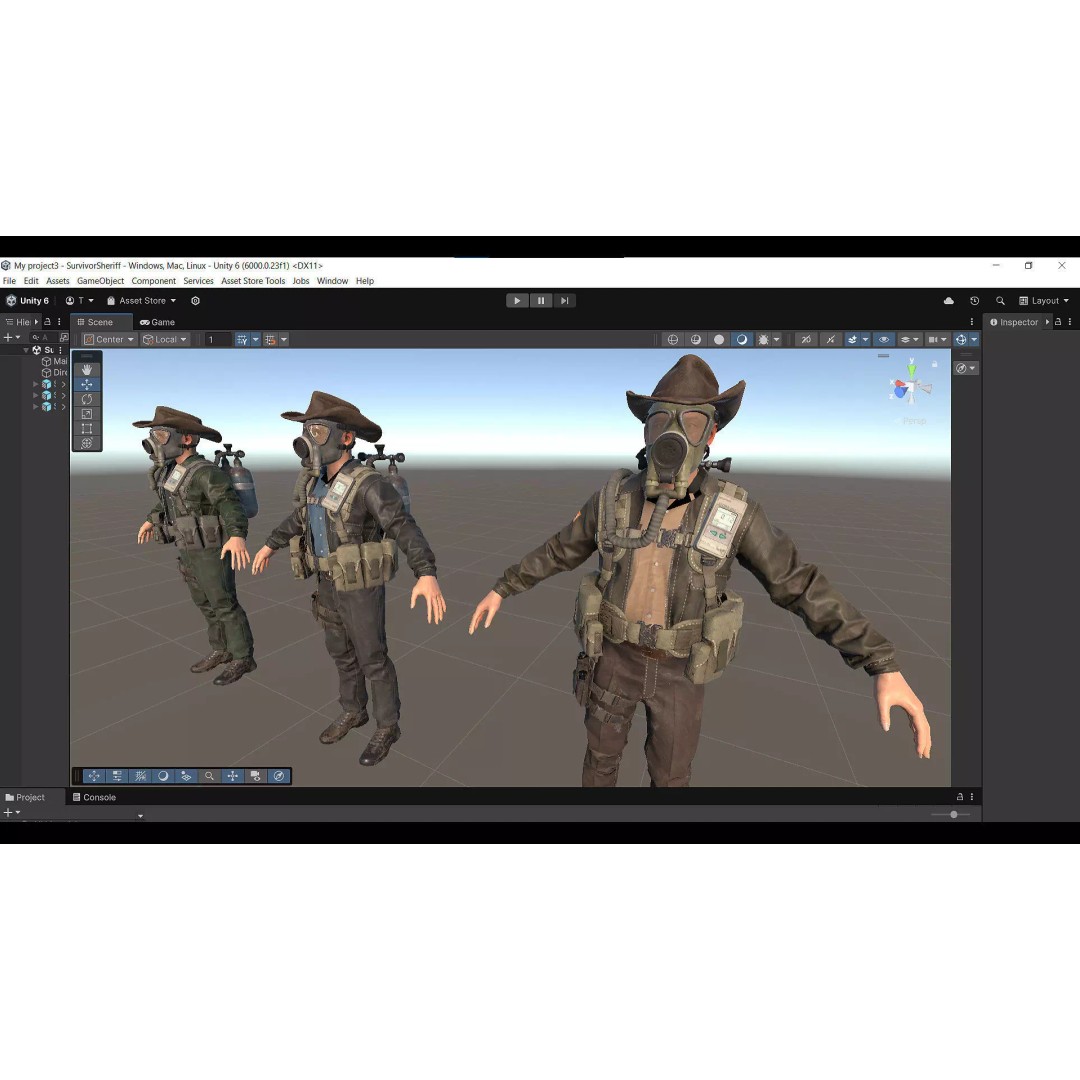Click the Unity 6 logo button
1080x1080 pixels.
[x=28, y=300]
